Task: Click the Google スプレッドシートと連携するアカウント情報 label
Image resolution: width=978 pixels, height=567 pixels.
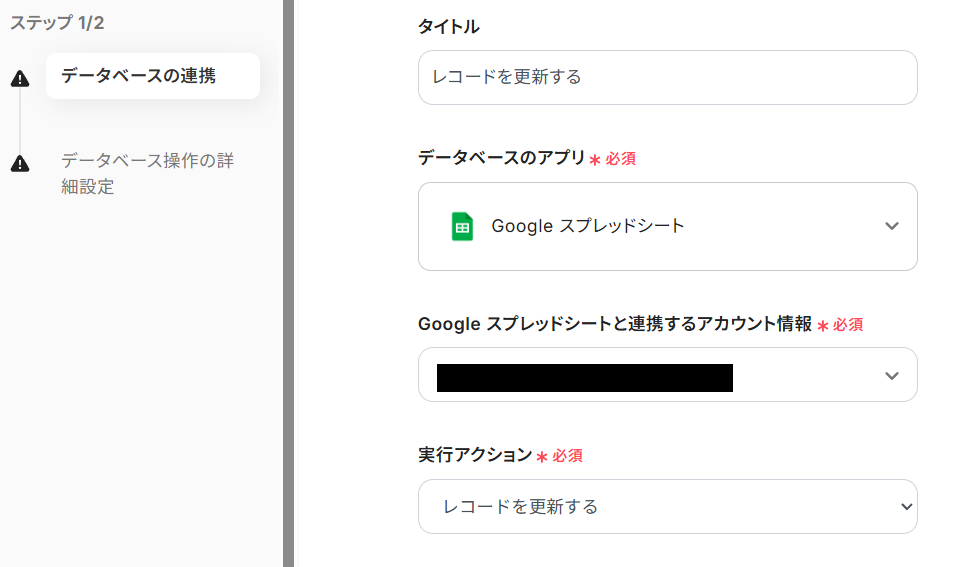Action: (614, 324)
